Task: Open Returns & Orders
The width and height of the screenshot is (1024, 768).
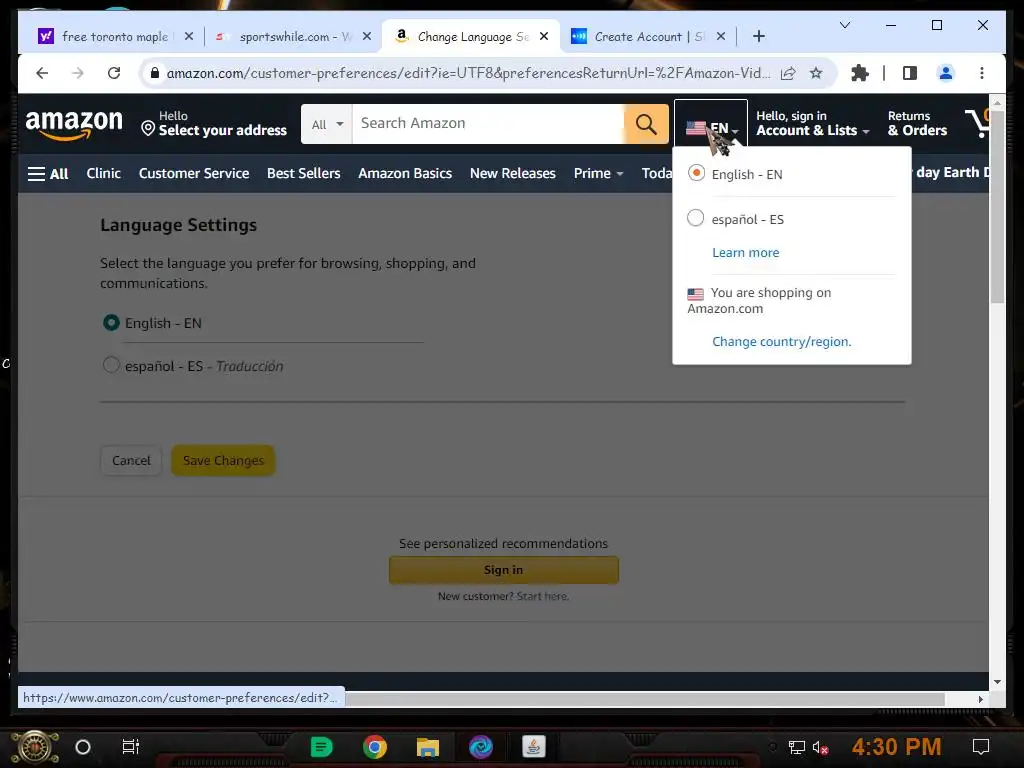Action: click(x=917, y=123)
